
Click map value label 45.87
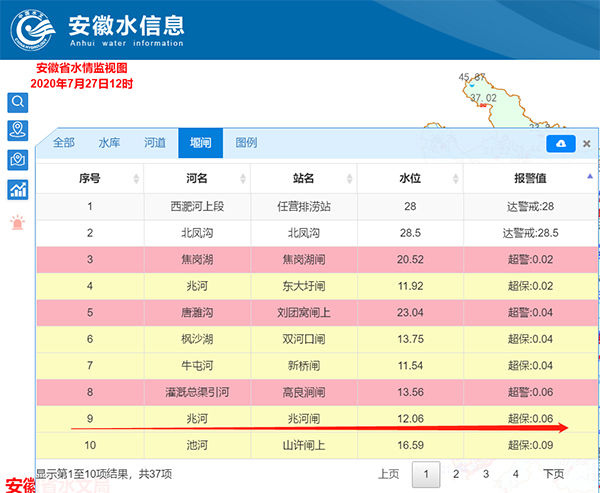click(x=472, y=77)
